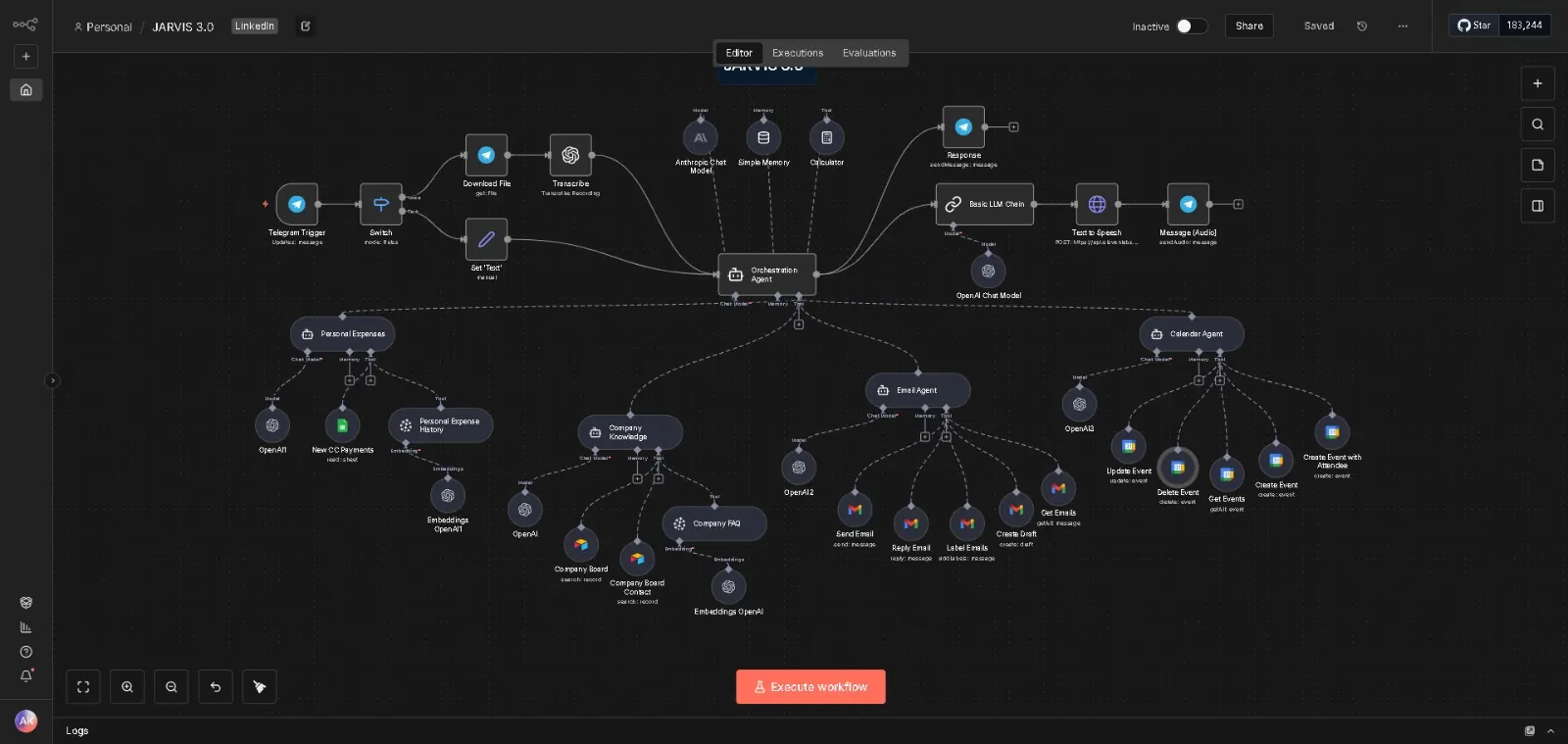
Task: Open the Calculator tool node
Action: 827,138
